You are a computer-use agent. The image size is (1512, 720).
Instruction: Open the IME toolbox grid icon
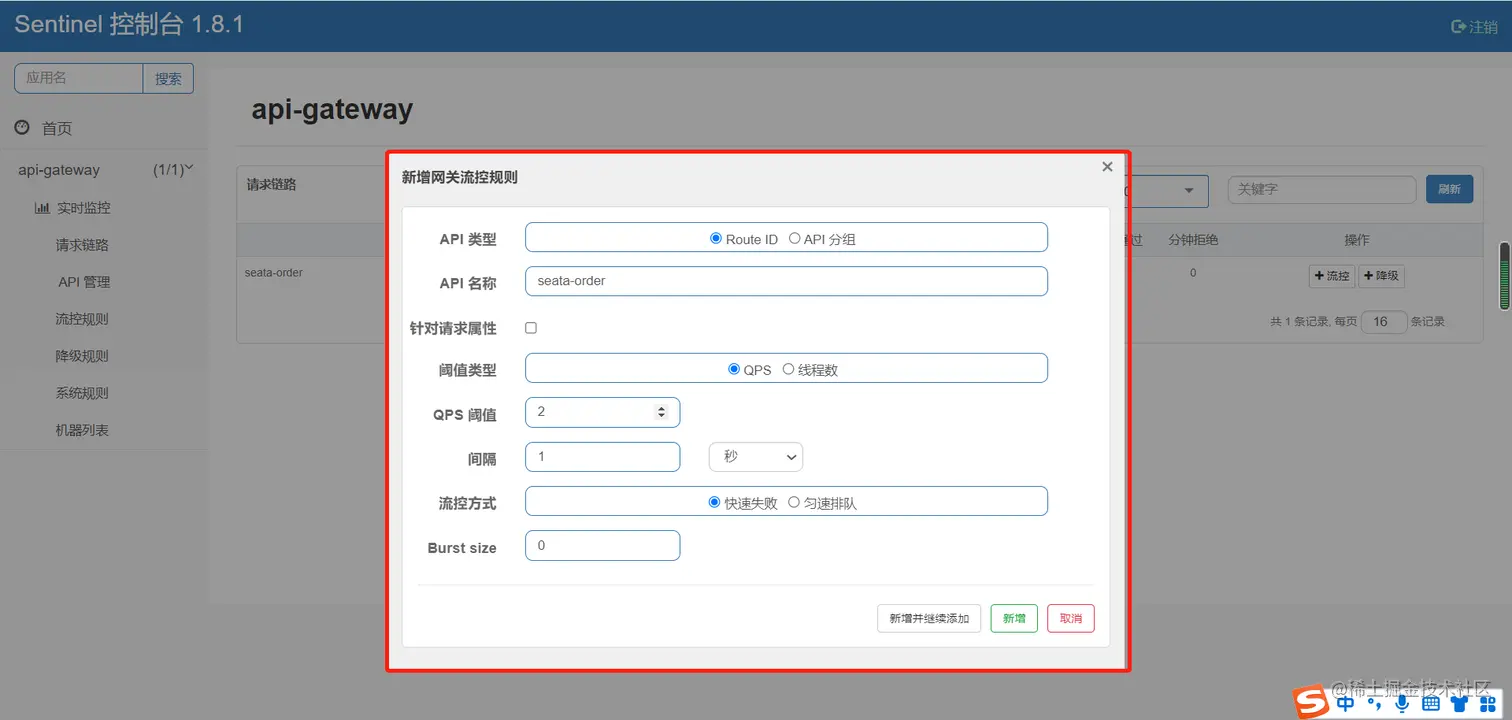(1486, 704)
